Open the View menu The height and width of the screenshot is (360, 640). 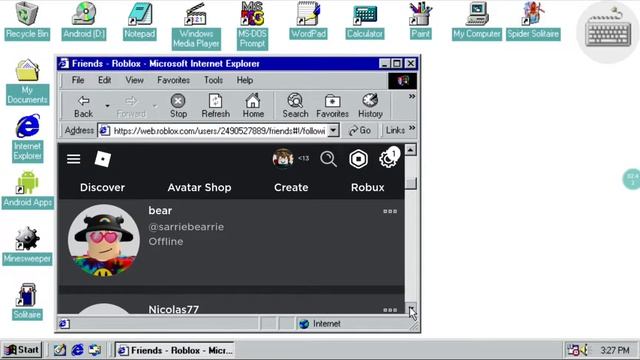click(x=134, y=80)
